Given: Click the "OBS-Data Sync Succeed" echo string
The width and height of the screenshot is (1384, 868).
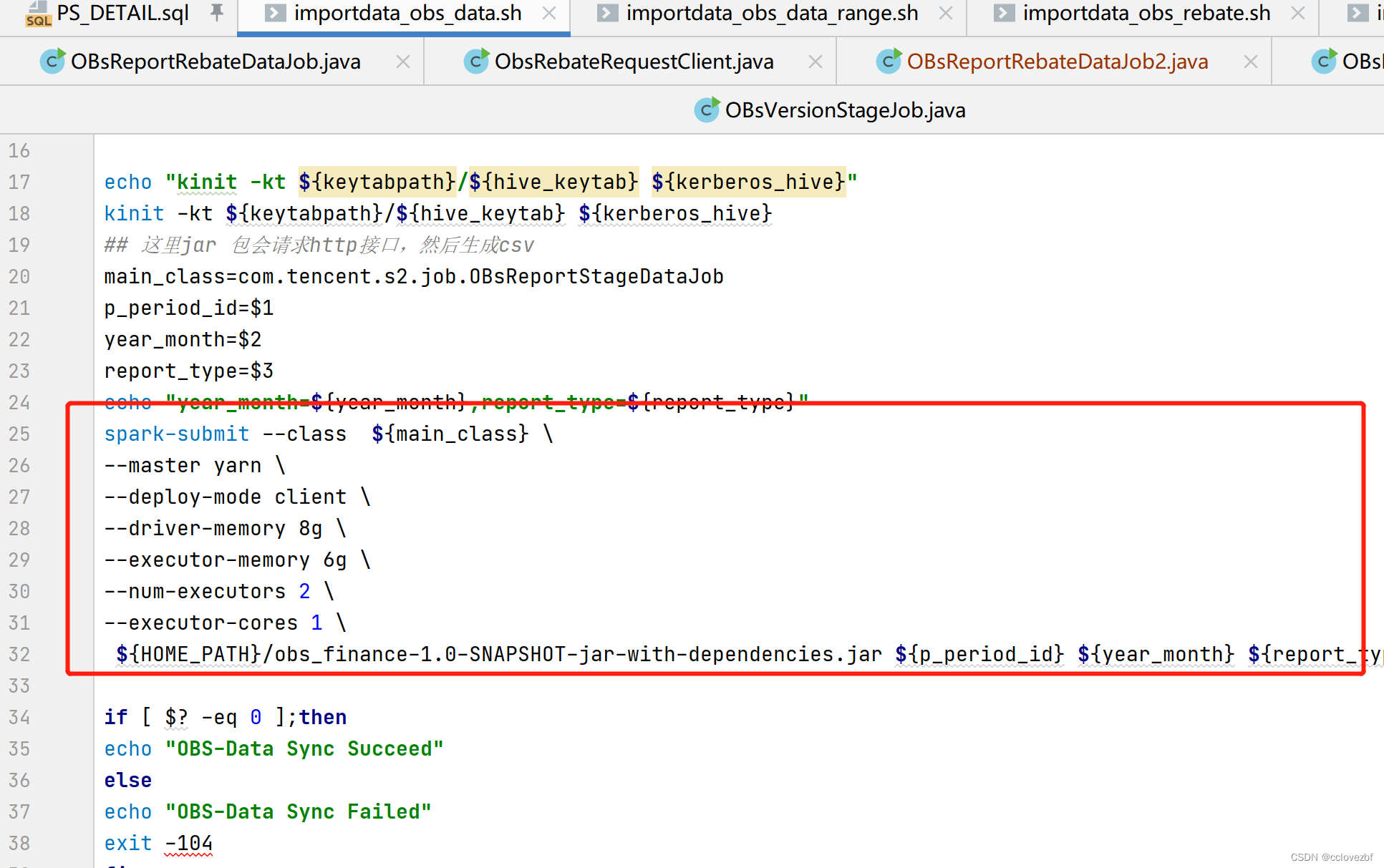Looking at the screenshot, I should click(304, 748).
